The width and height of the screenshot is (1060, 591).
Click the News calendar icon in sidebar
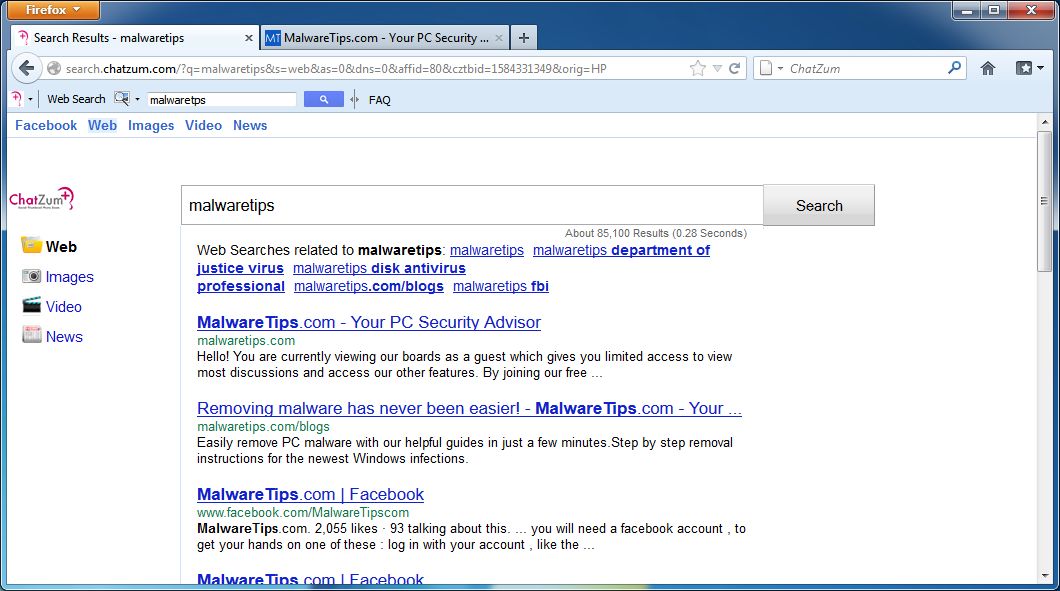click(31, 335)
